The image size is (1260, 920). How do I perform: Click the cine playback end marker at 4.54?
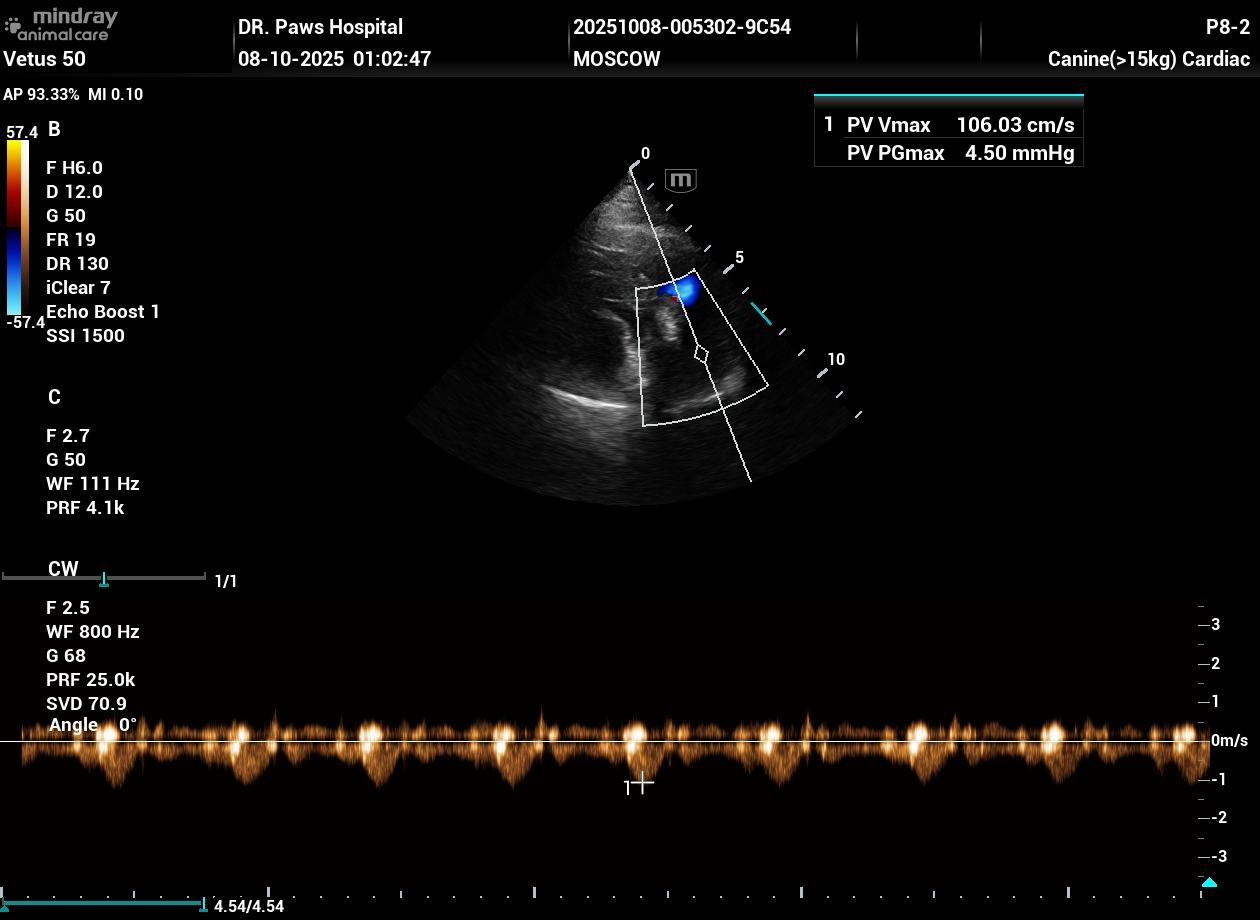coord(204,905)
